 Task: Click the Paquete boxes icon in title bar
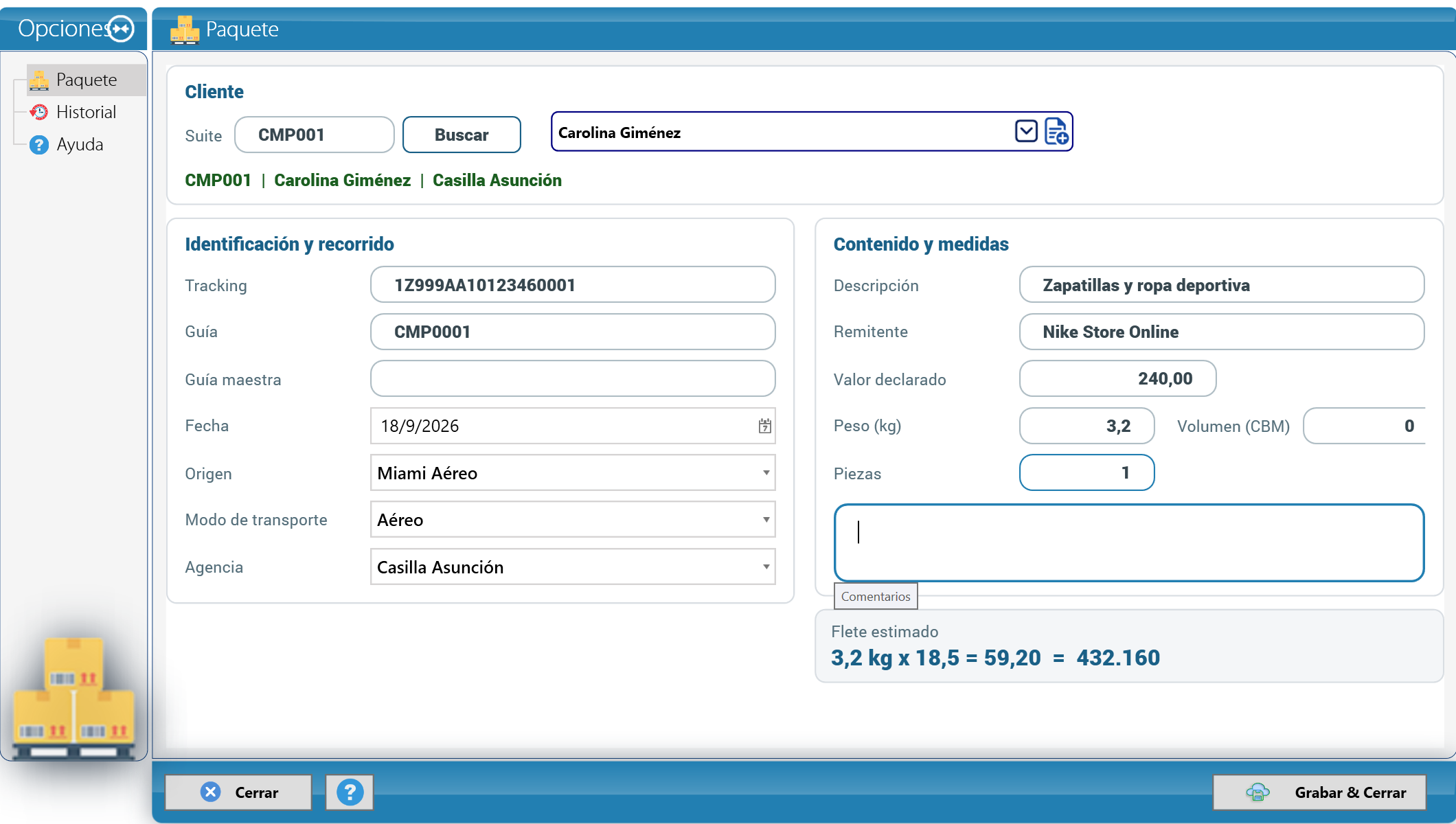(185, 30)
